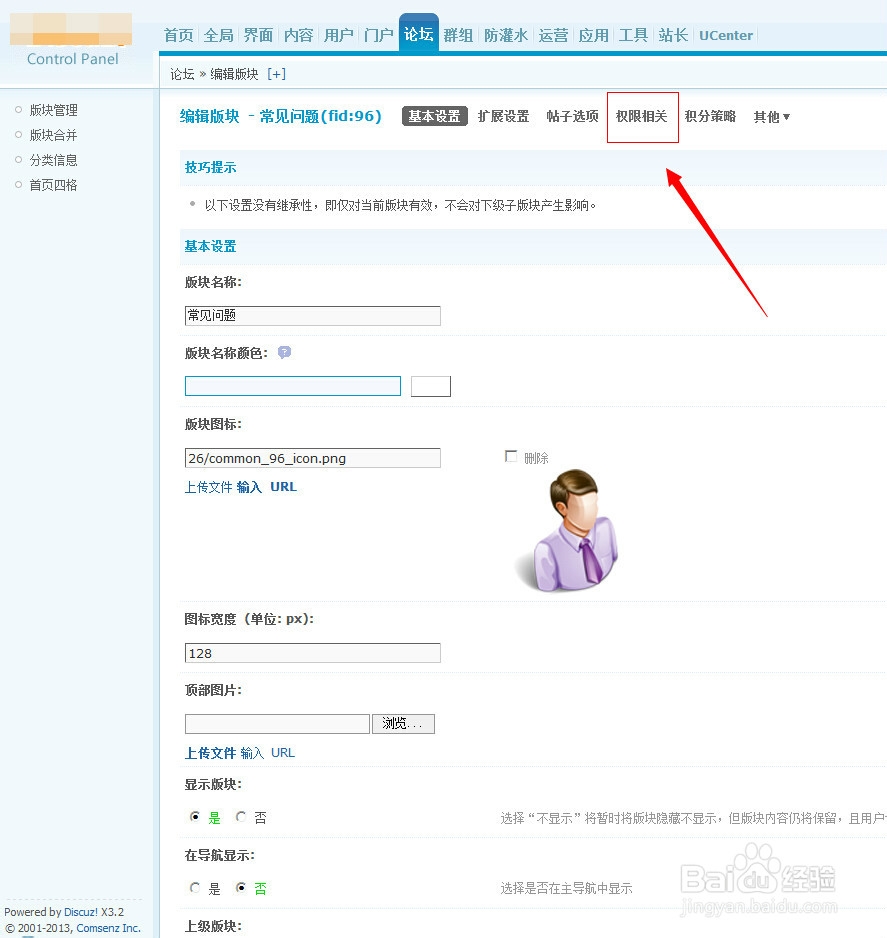This screenshot has height=938, width=887.
Task: Switch to the 权限相关 tab
Action: [x=642, y=116]
